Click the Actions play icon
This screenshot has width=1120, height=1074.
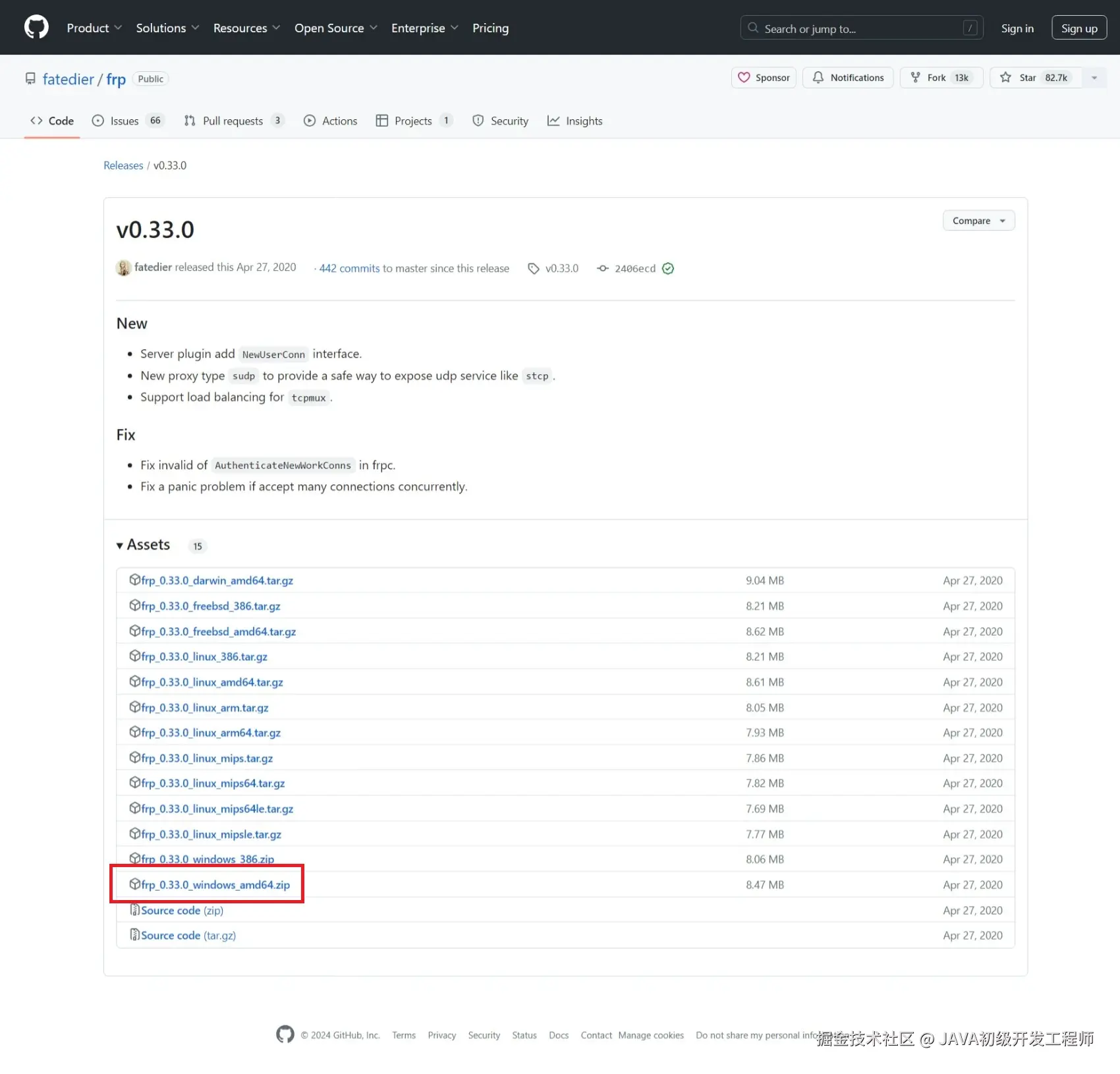tap(310, 121)
